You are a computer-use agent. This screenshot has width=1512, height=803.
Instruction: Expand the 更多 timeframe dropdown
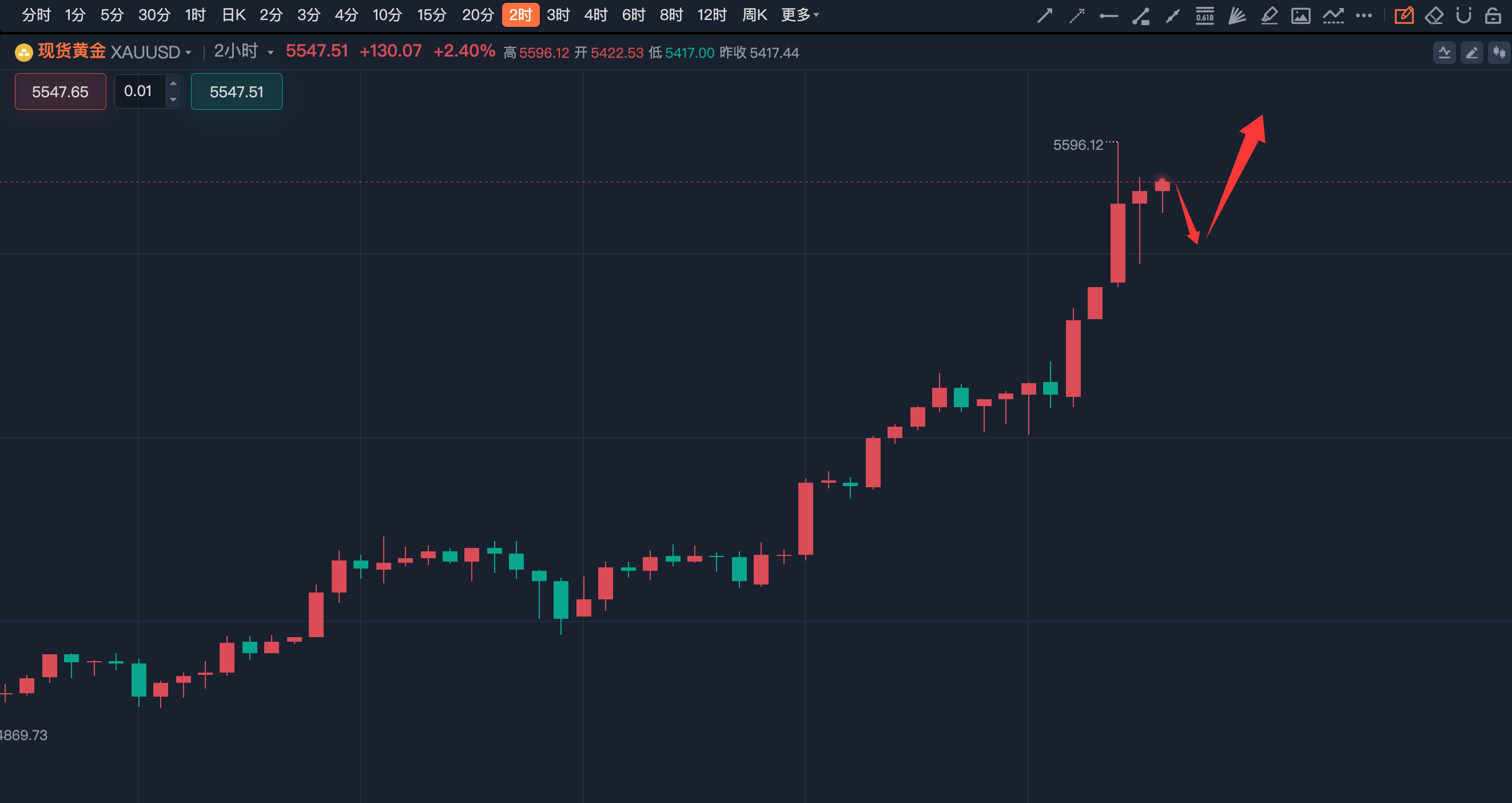pyautogui.click(x=799, y=15)
